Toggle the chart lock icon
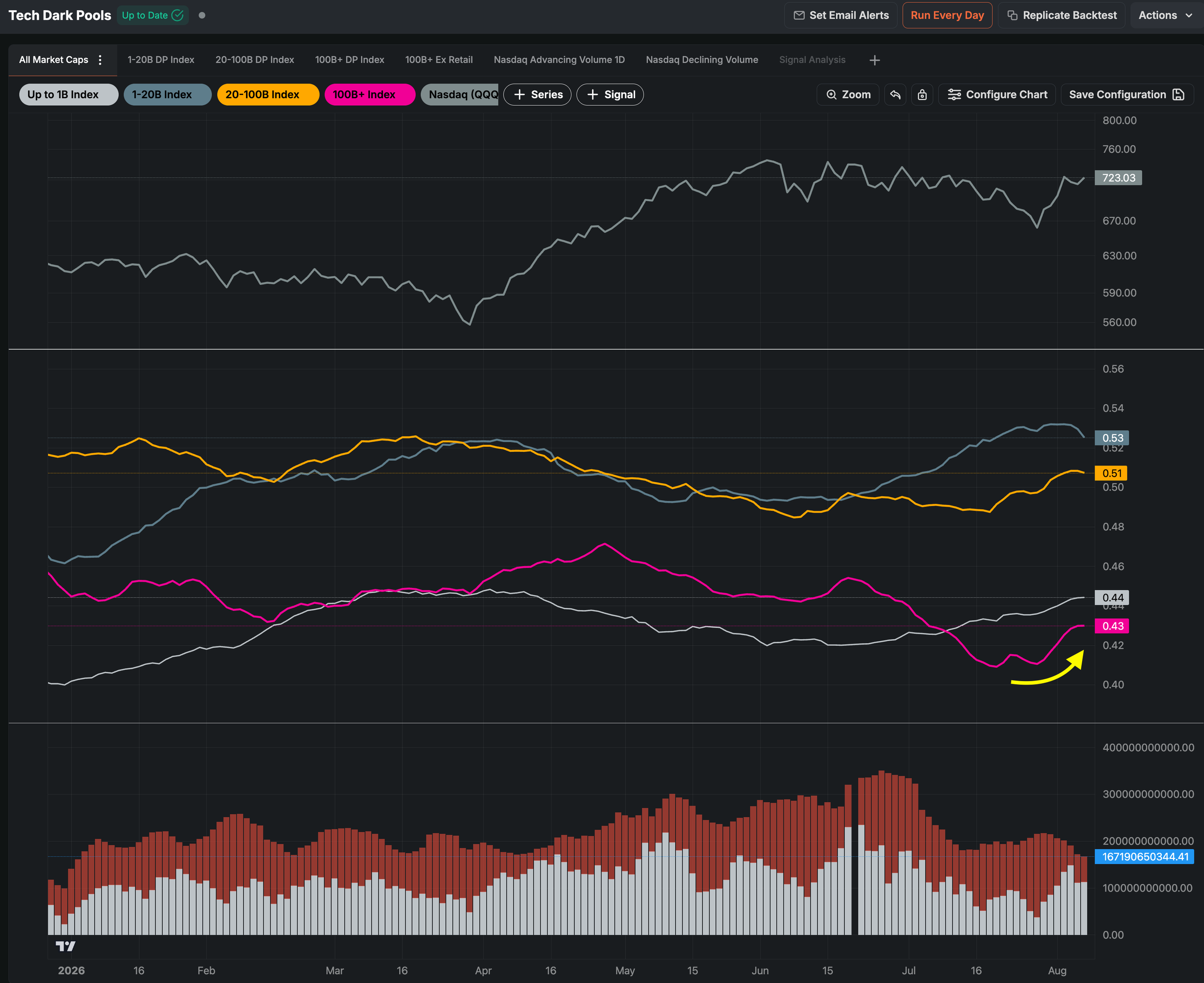Screen dimensions: 1204x983 pyautogui.click(x=922, y=94)
